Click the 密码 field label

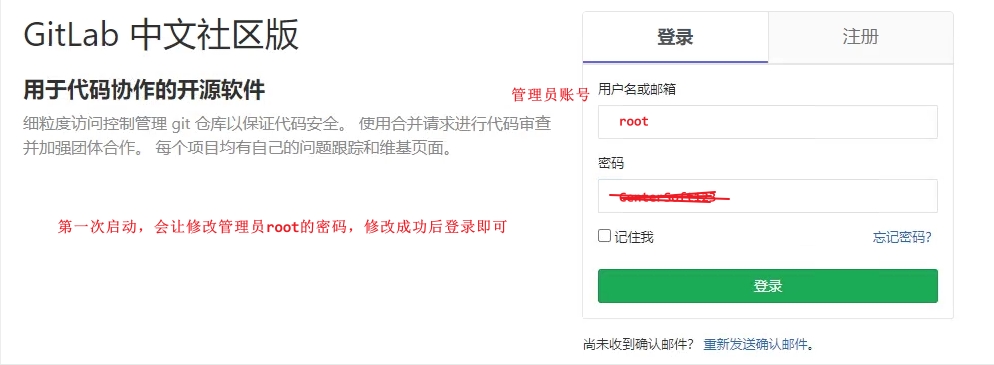coord(611,163)
